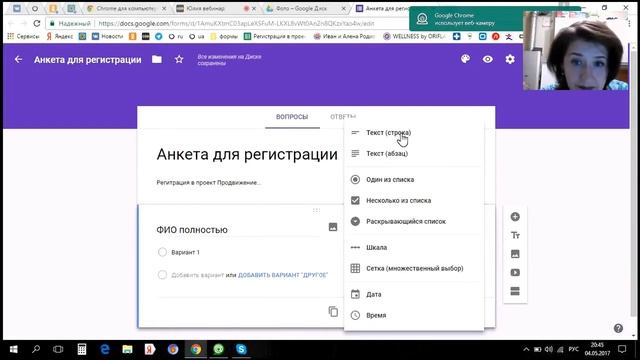The height and width of the screenshot is (360, 640).
Task: Click Добавить вариант text
Action: (x=198, y=275)
